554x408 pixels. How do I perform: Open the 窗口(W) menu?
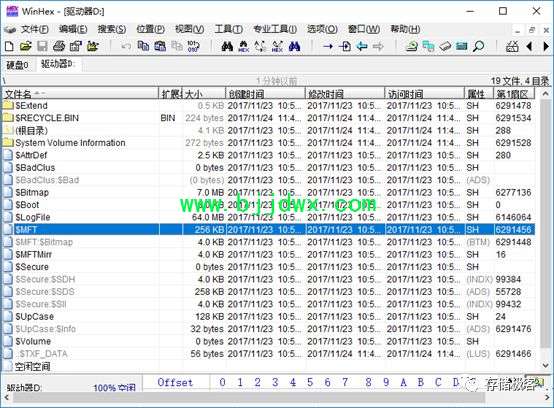coord(364,29)
